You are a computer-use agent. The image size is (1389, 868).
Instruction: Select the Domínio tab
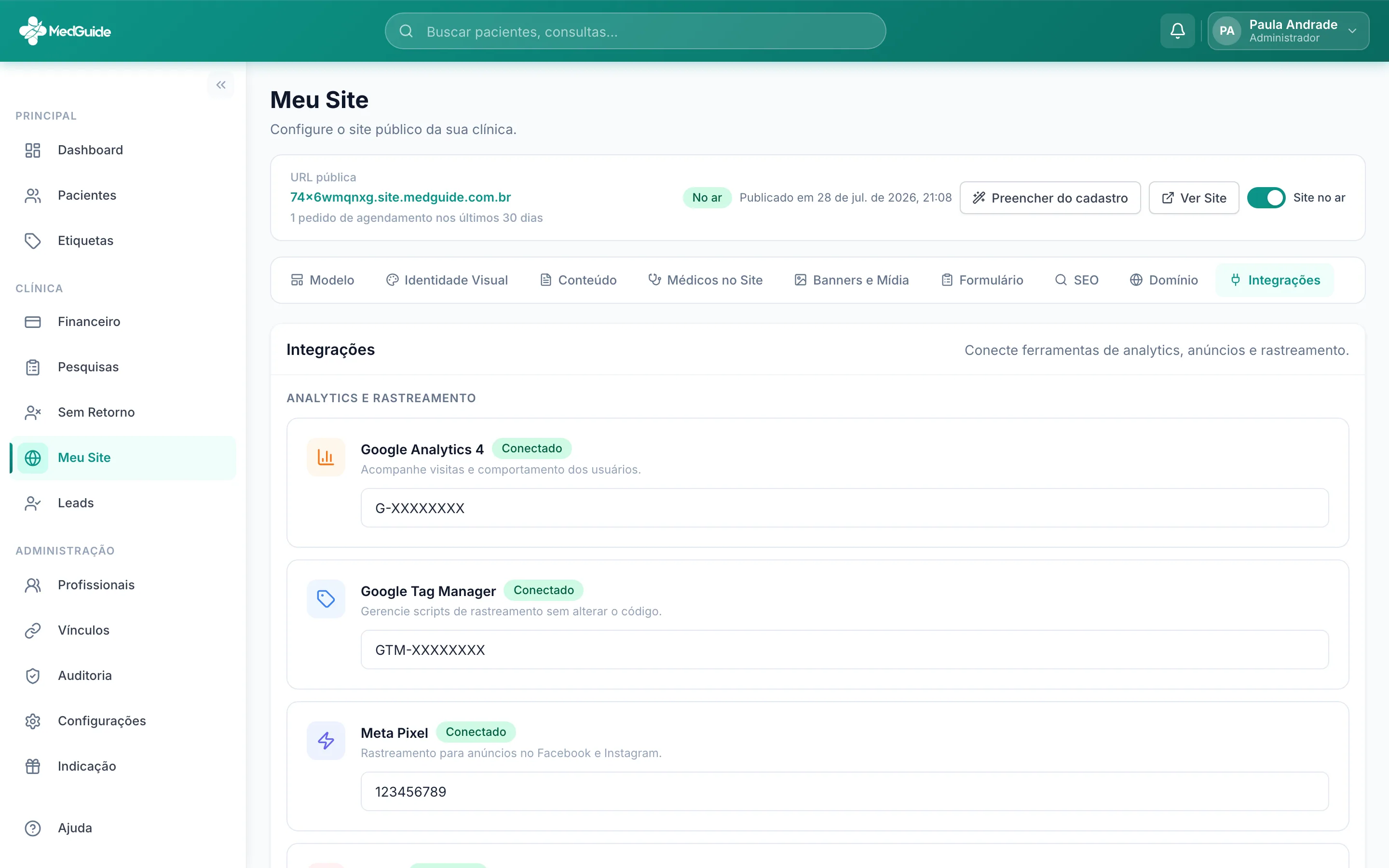tap(1164, 280)
